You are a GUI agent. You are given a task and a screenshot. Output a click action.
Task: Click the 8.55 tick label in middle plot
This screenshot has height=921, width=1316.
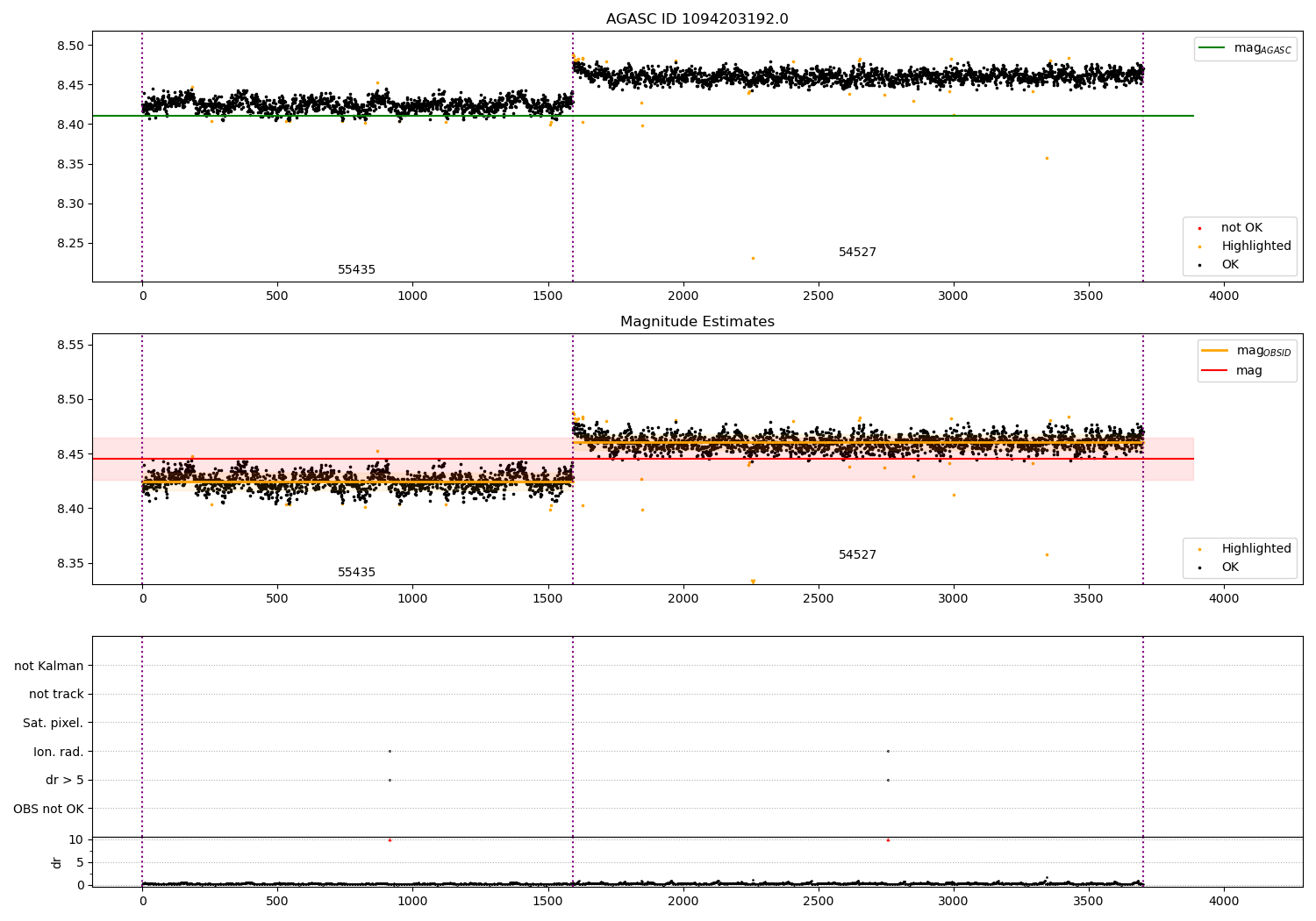click(x=69, y=345)
